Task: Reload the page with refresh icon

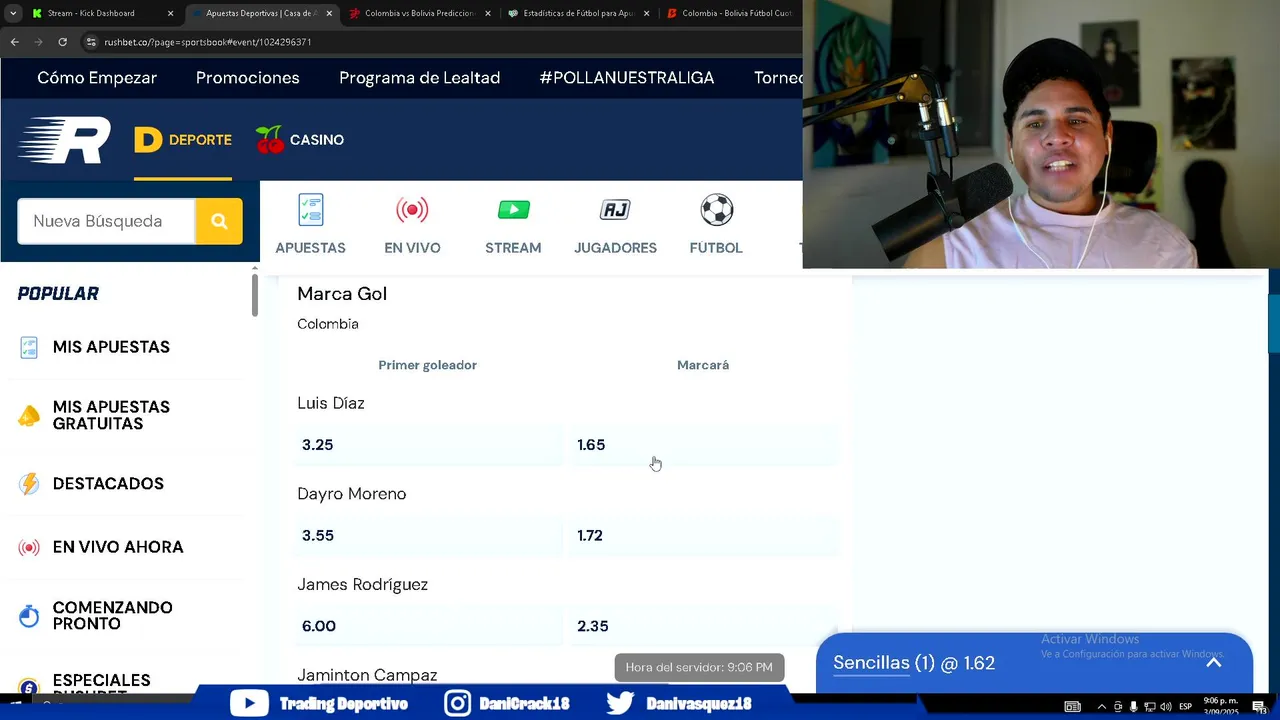Action: click(x=63, y=42)
